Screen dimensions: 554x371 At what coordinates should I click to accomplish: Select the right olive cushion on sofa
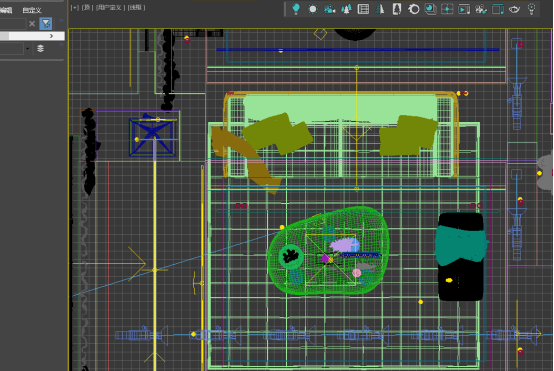tap(408, 135)
